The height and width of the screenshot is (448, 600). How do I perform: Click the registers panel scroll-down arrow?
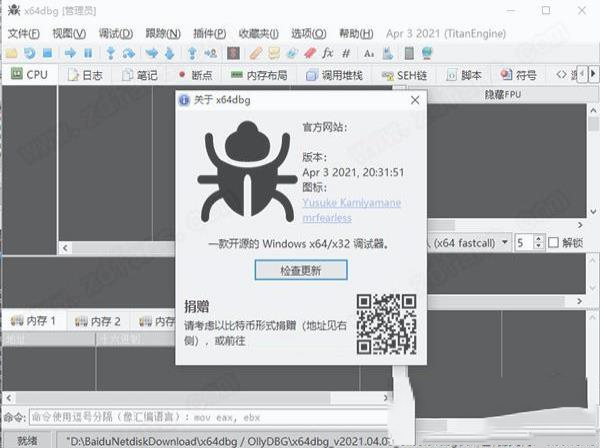(593, 212)
